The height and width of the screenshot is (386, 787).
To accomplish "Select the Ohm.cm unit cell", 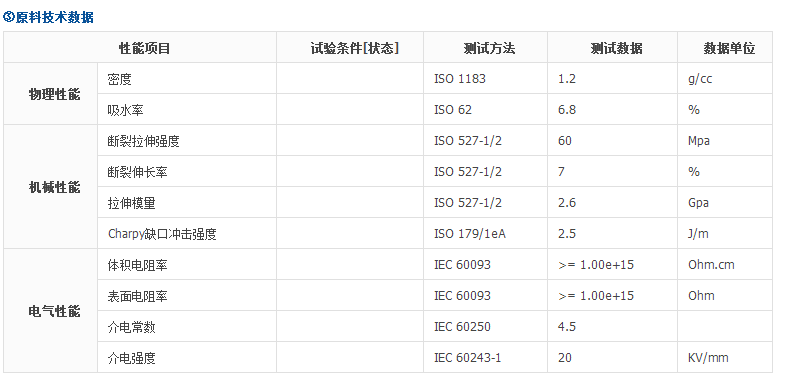I will click(x=725, y=265).
